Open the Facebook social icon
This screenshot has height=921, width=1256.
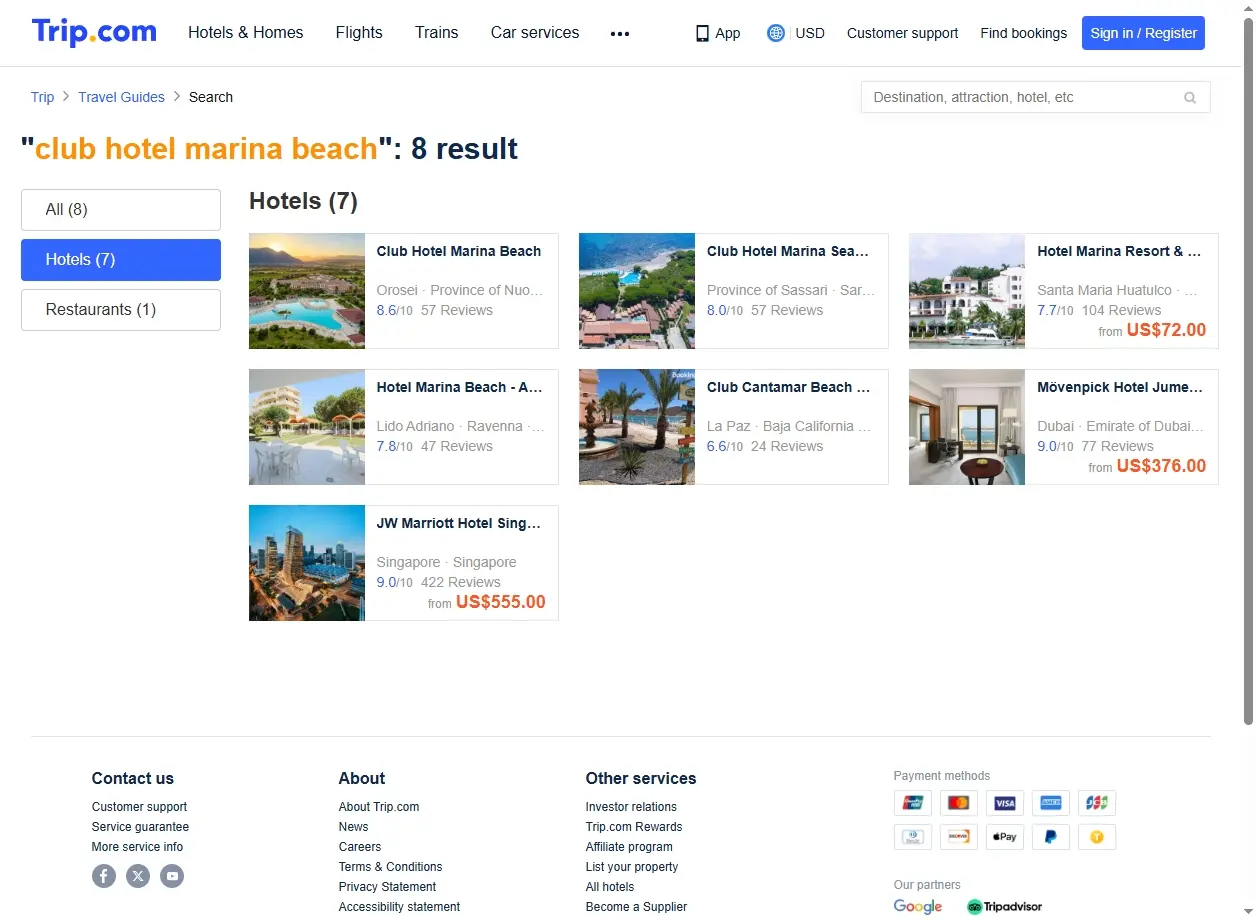click(104, 876)
